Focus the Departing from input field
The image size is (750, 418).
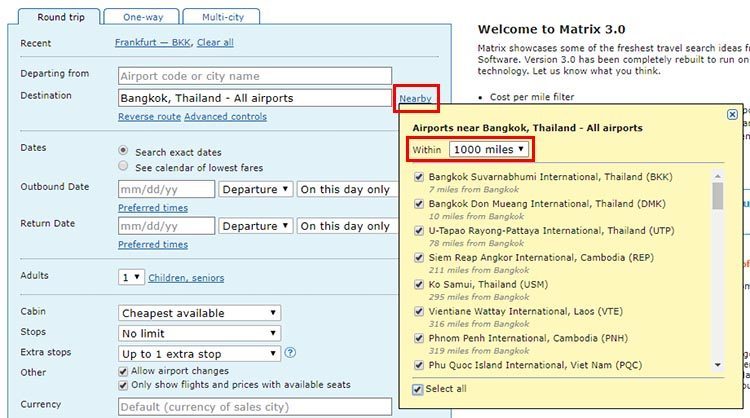tap(254, 76)
